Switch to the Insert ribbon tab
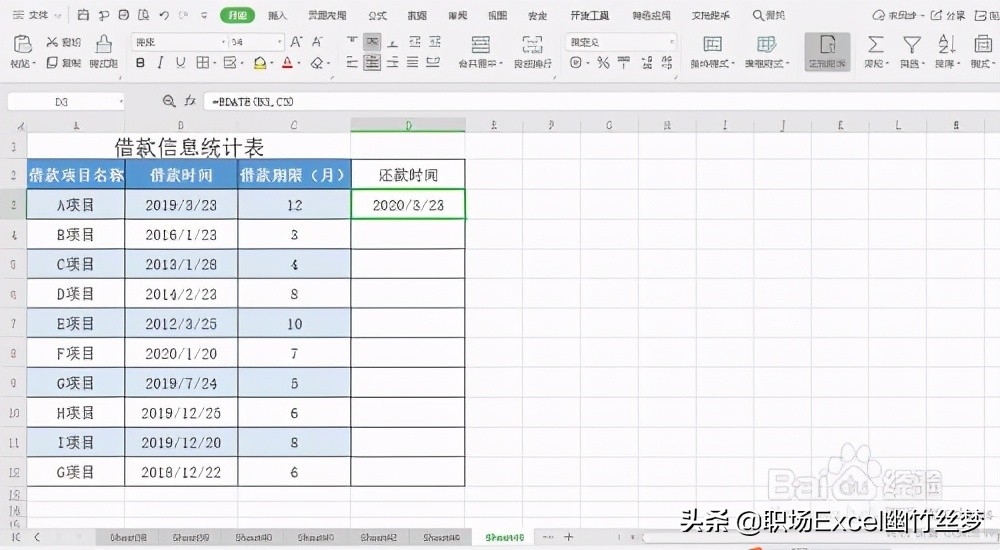1000x550 pixels. point(277,15)
